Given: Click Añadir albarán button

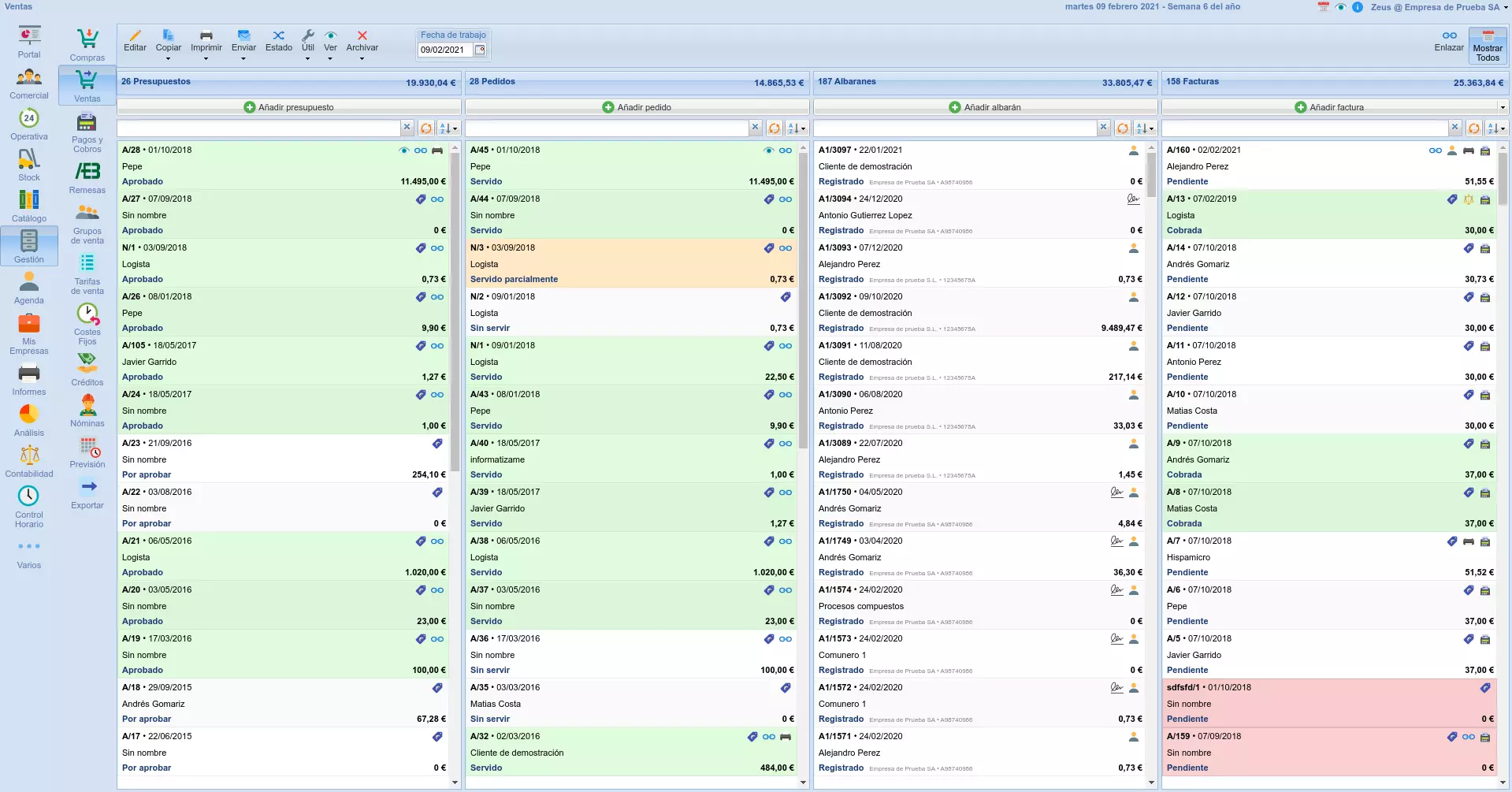Looking at the screenshot, I should tap(985, 107).
